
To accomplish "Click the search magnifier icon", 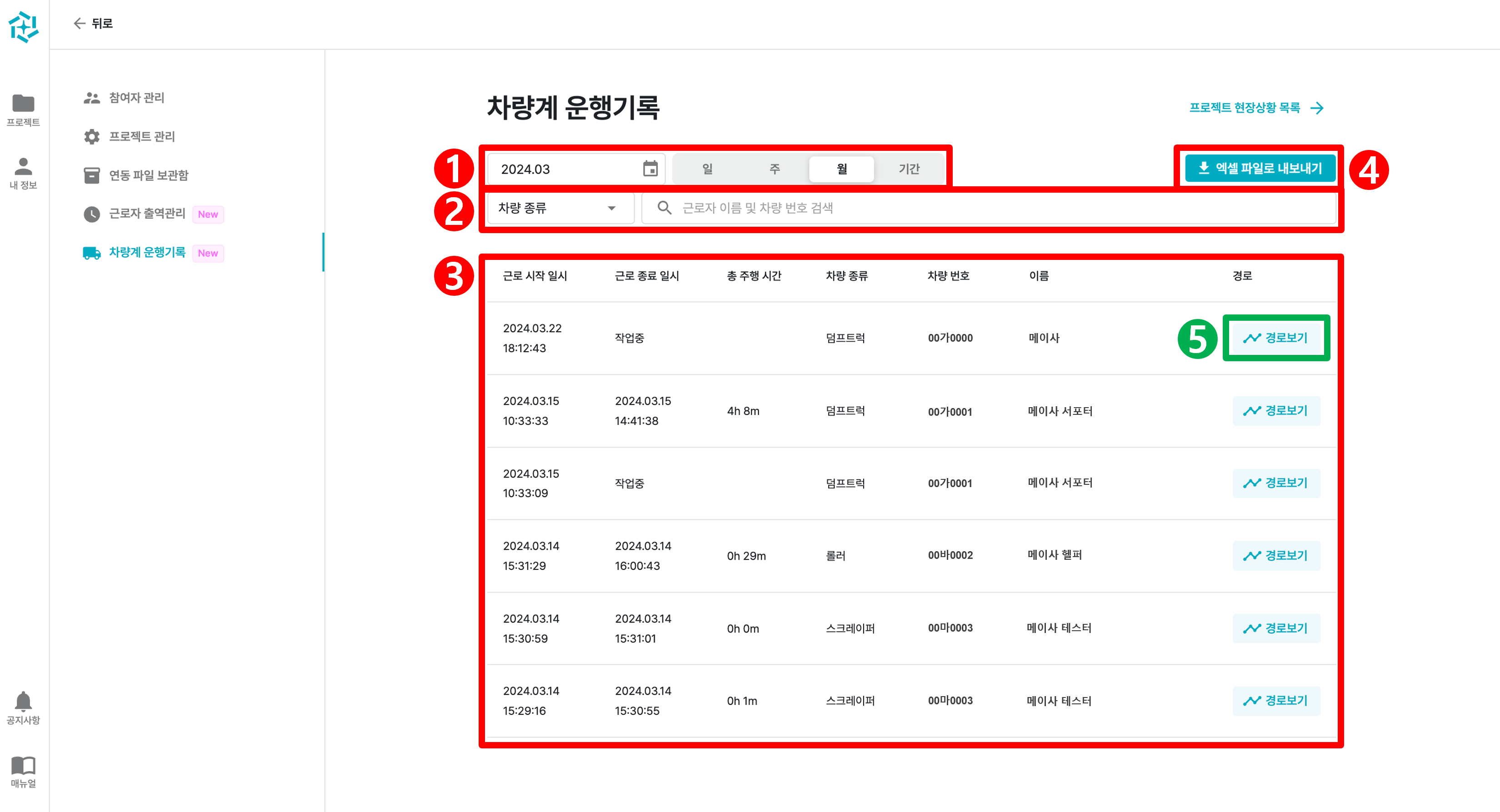I will point(664,208).
